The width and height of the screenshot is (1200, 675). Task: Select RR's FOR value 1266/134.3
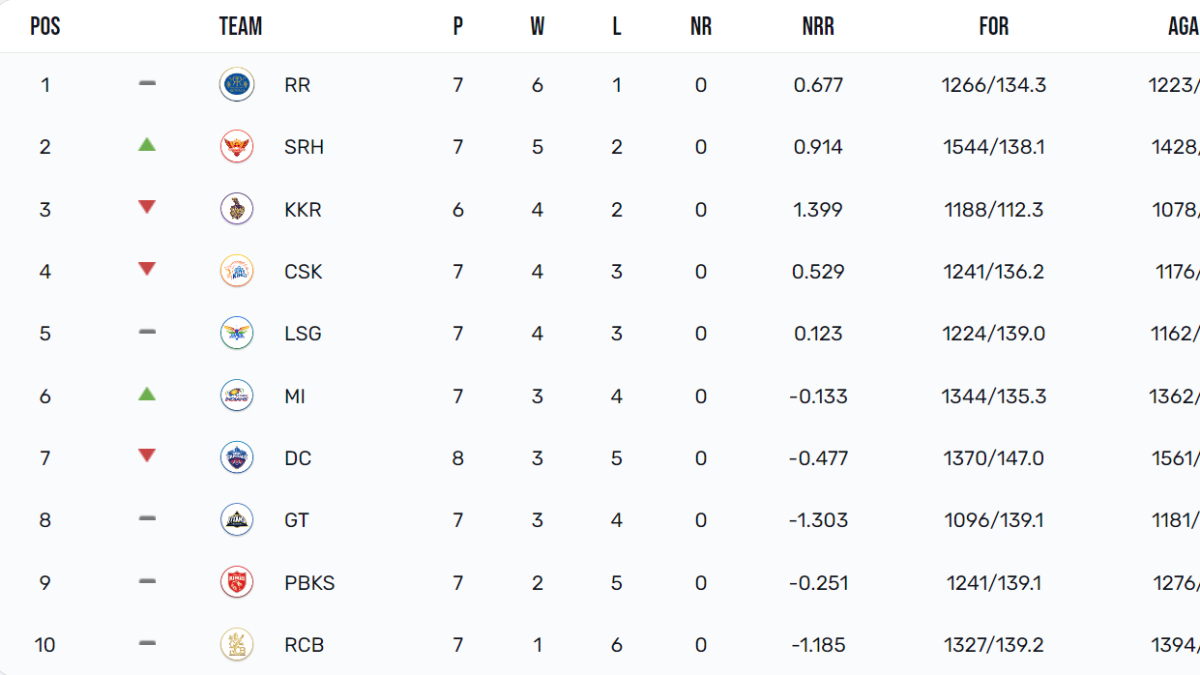click(993, 85)
